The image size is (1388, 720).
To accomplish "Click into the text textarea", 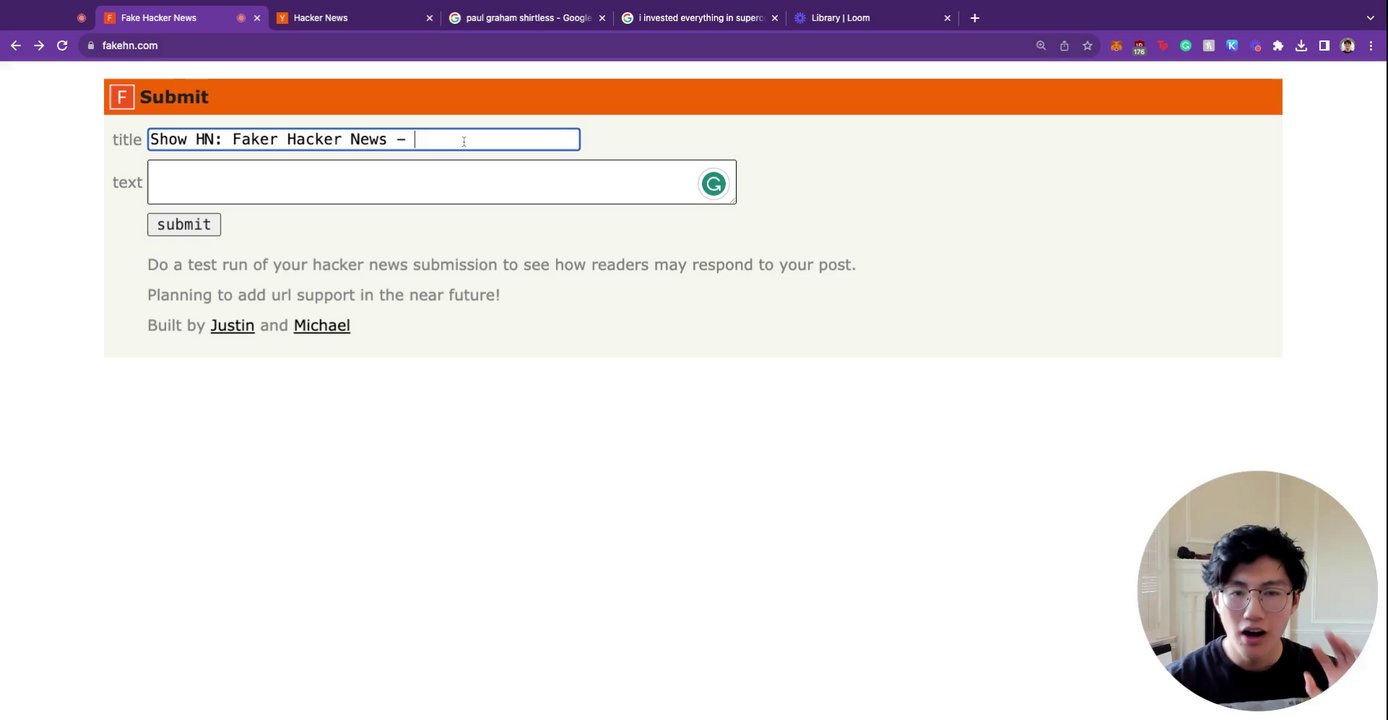I will 442,182.
